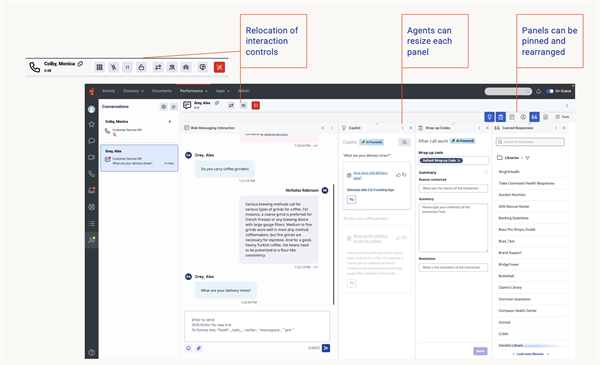This screenshot has height=365, width=600.
Task: Select the Grey, Alex conversation card
Action: (x=139, y=158)
